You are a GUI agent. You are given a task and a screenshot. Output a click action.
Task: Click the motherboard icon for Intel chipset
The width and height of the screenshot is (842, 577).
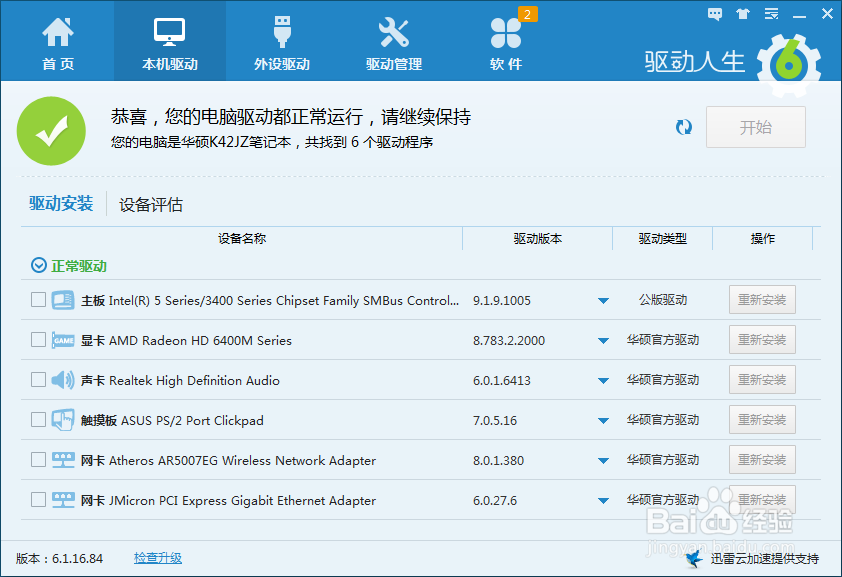(x=63, y=300)
